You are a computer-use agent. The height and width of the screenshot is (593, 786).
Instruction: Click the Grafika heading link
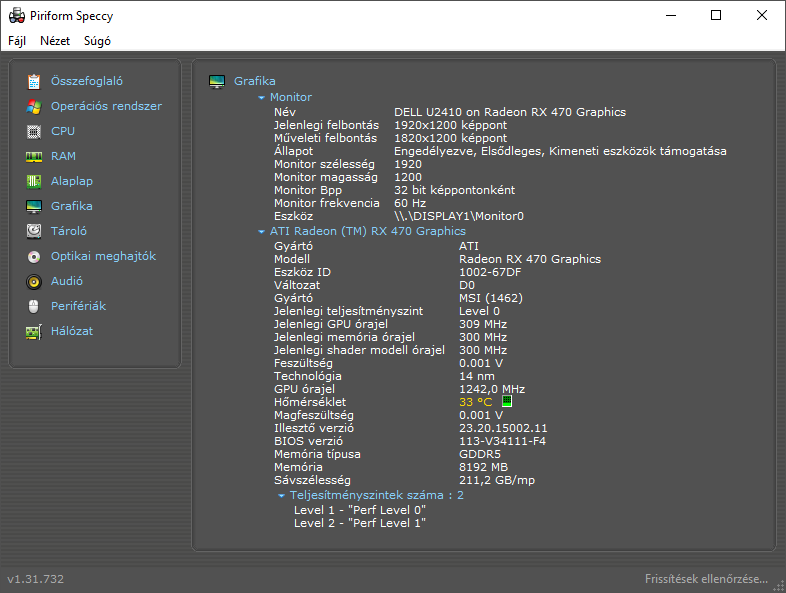255,81
